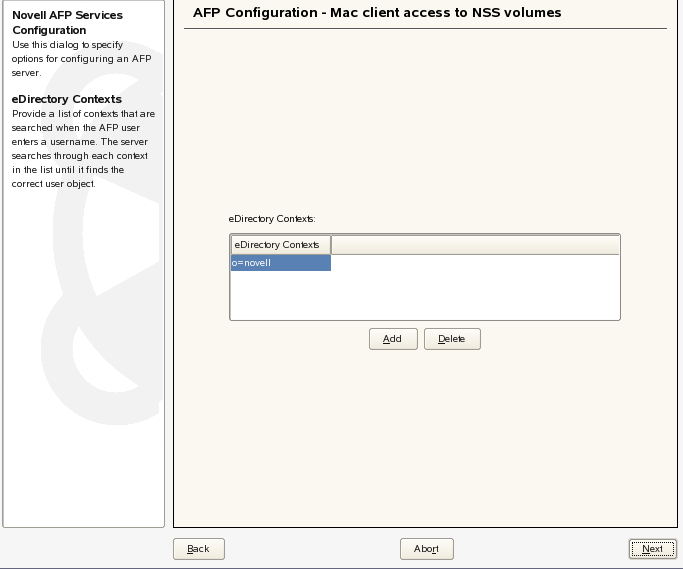The height and width of the screenshot is (569, 683).
Task: Click the "eDirectory Contexts:" label above the table
Action: 272,217
